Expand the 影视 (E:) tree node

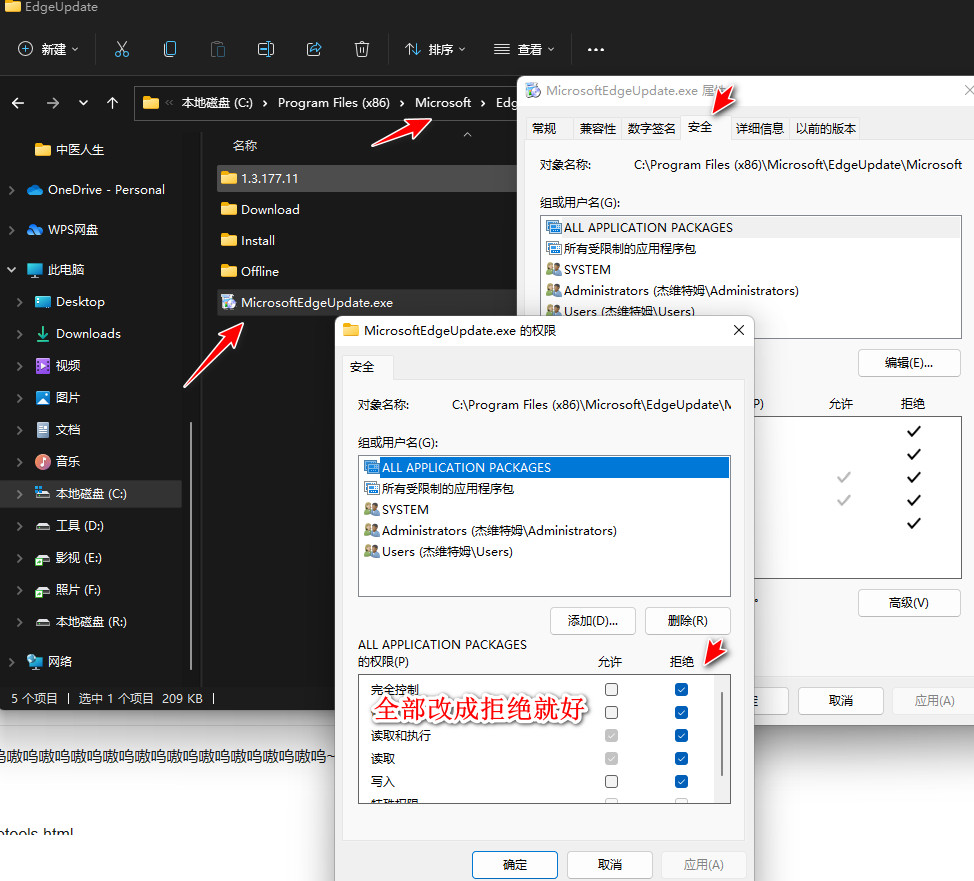point(19,558)
